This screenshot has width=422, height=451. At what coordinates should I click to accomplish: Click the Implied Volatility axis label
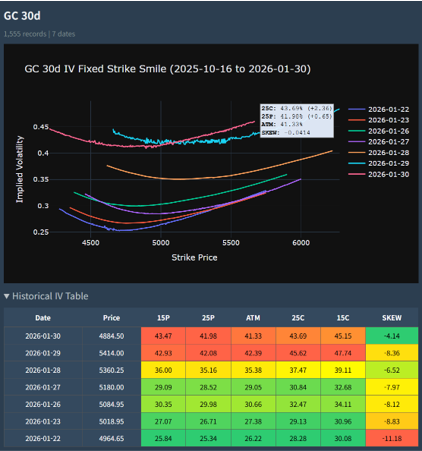[x=20, y=169]
